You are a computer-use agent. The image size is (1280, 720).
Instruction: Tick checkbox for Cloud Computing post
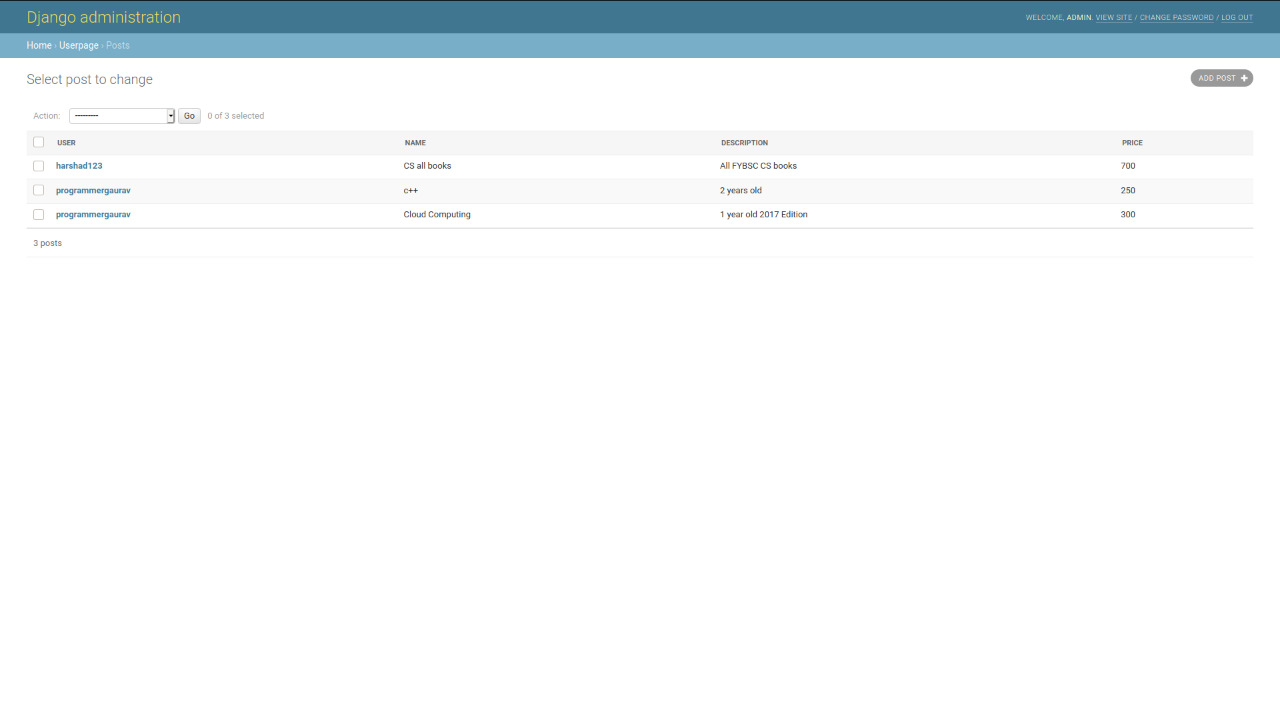click(39, 214)
